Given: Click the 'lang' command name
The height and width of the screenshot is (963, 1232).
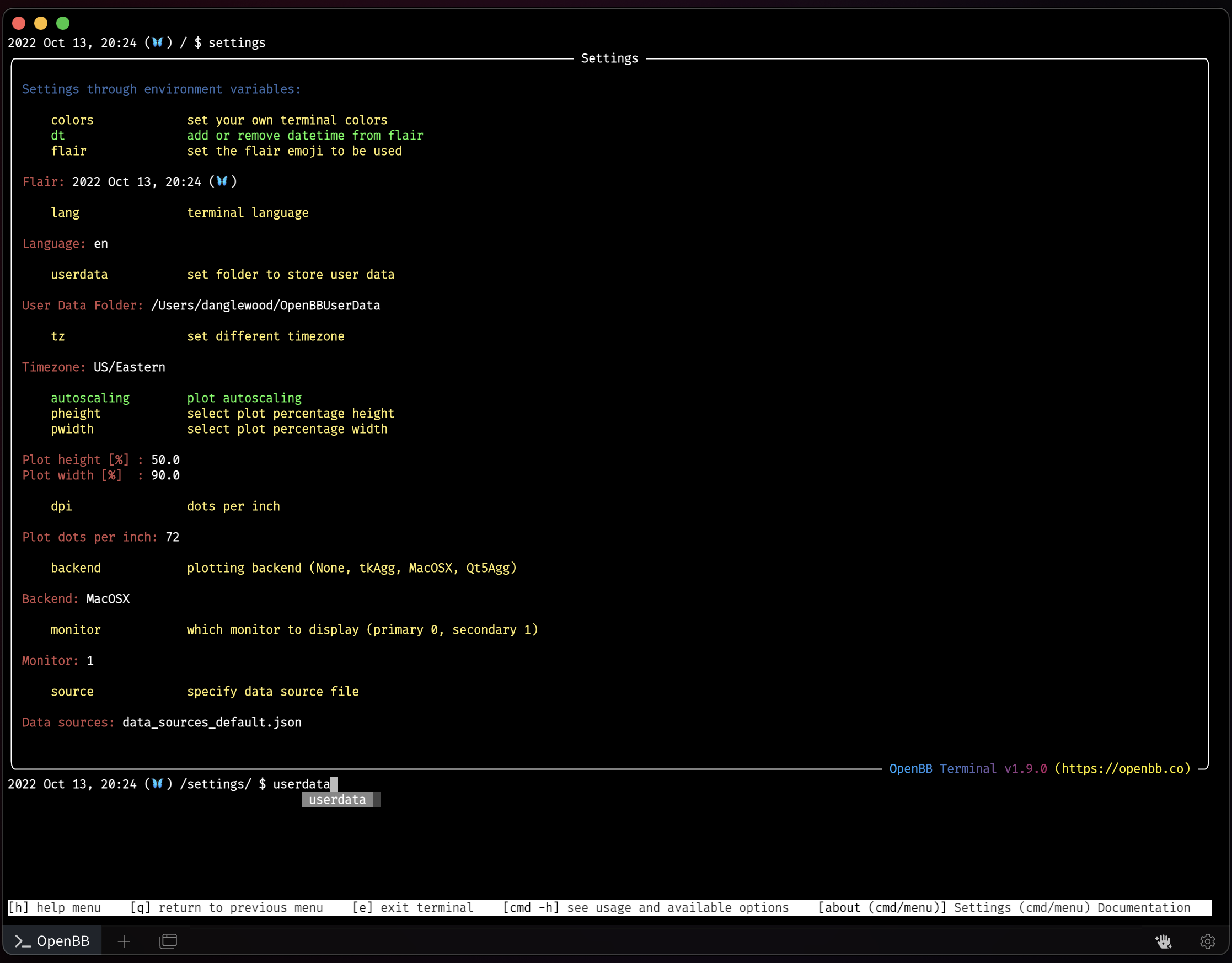Looking at the screenshot, I should pos(65,213).
